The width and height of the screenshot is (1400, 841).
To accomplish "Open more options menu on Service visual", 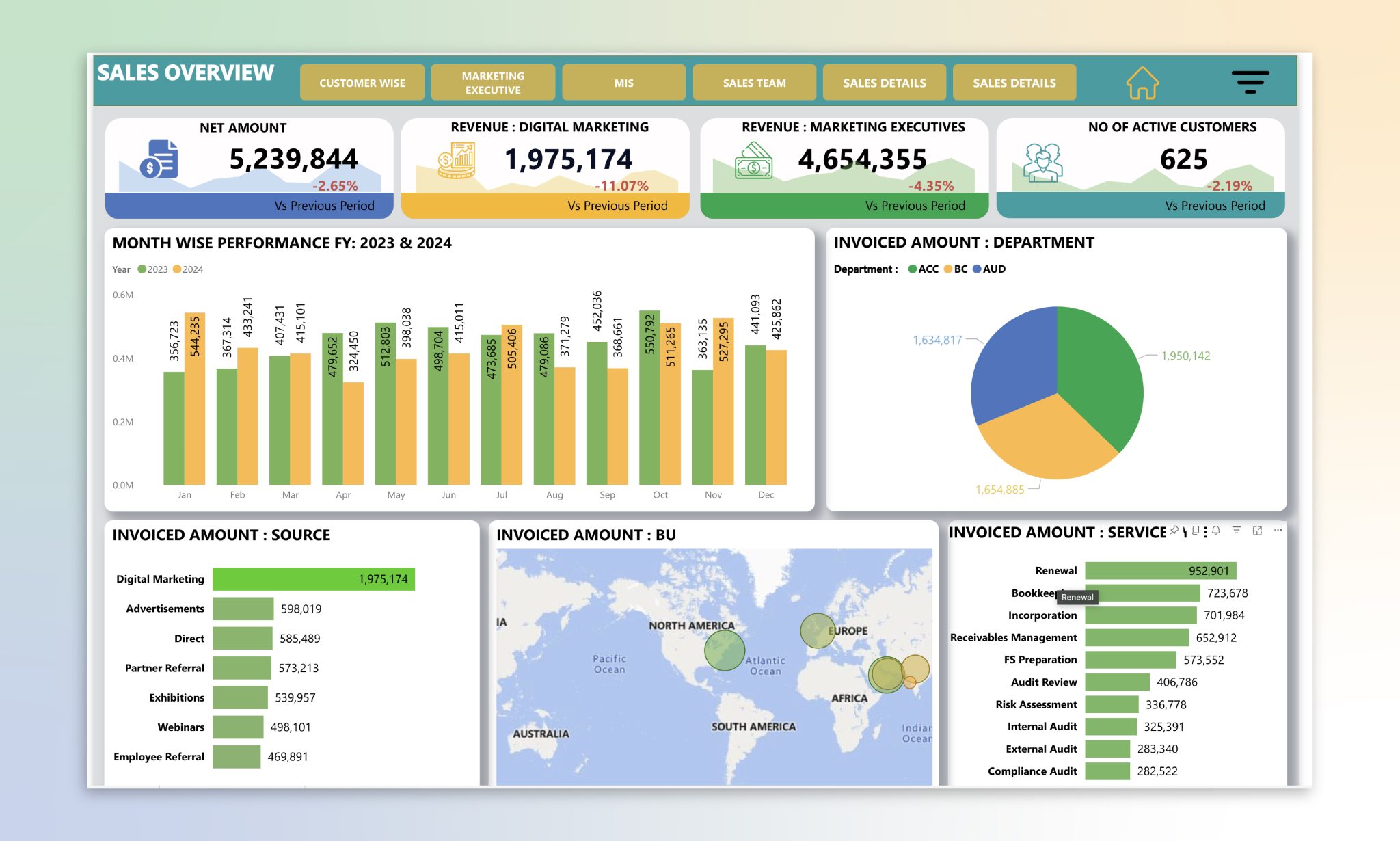I will tap(1277, 531).
